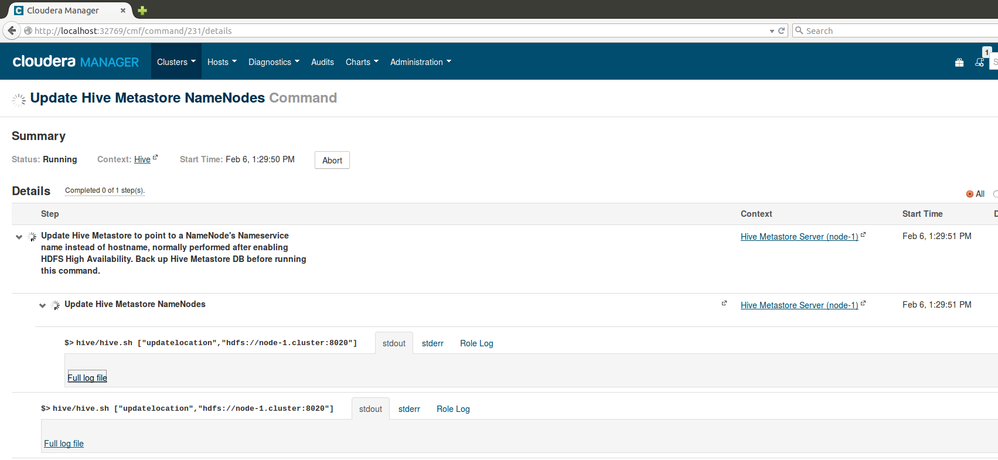Open the Hive context link
This screenshot has width=998, height=460.
143,160
